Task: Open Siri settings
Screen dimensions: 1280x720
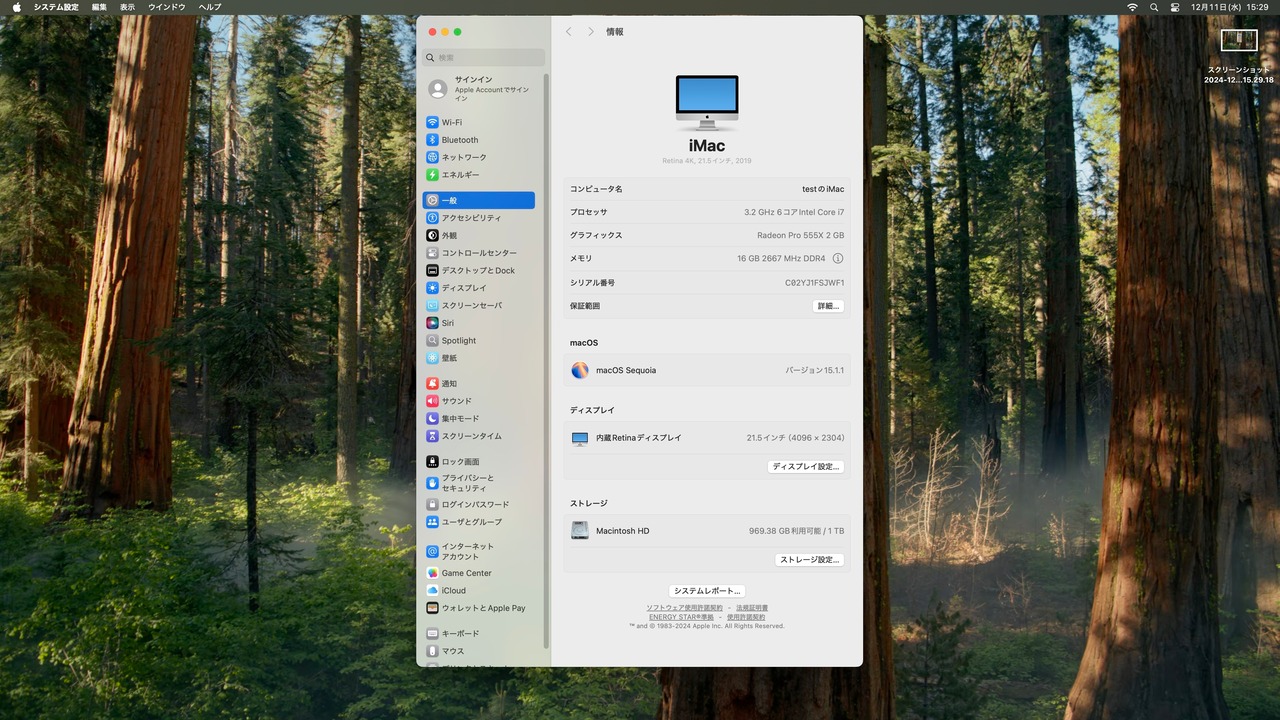Action: tap(479, 323)
